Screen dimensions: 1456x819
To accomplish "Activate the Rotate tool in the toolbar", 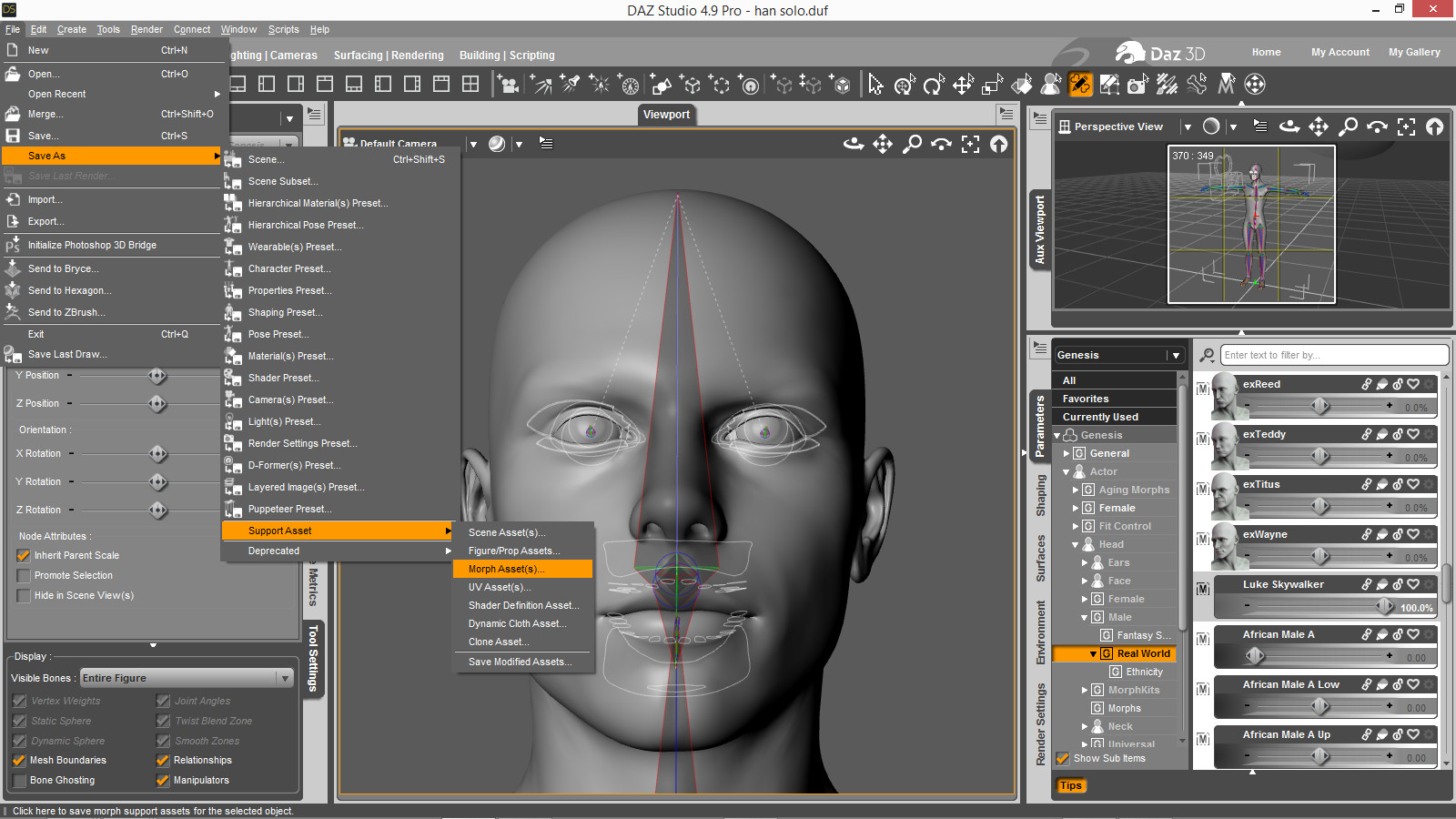I will (x=934, y=85).
